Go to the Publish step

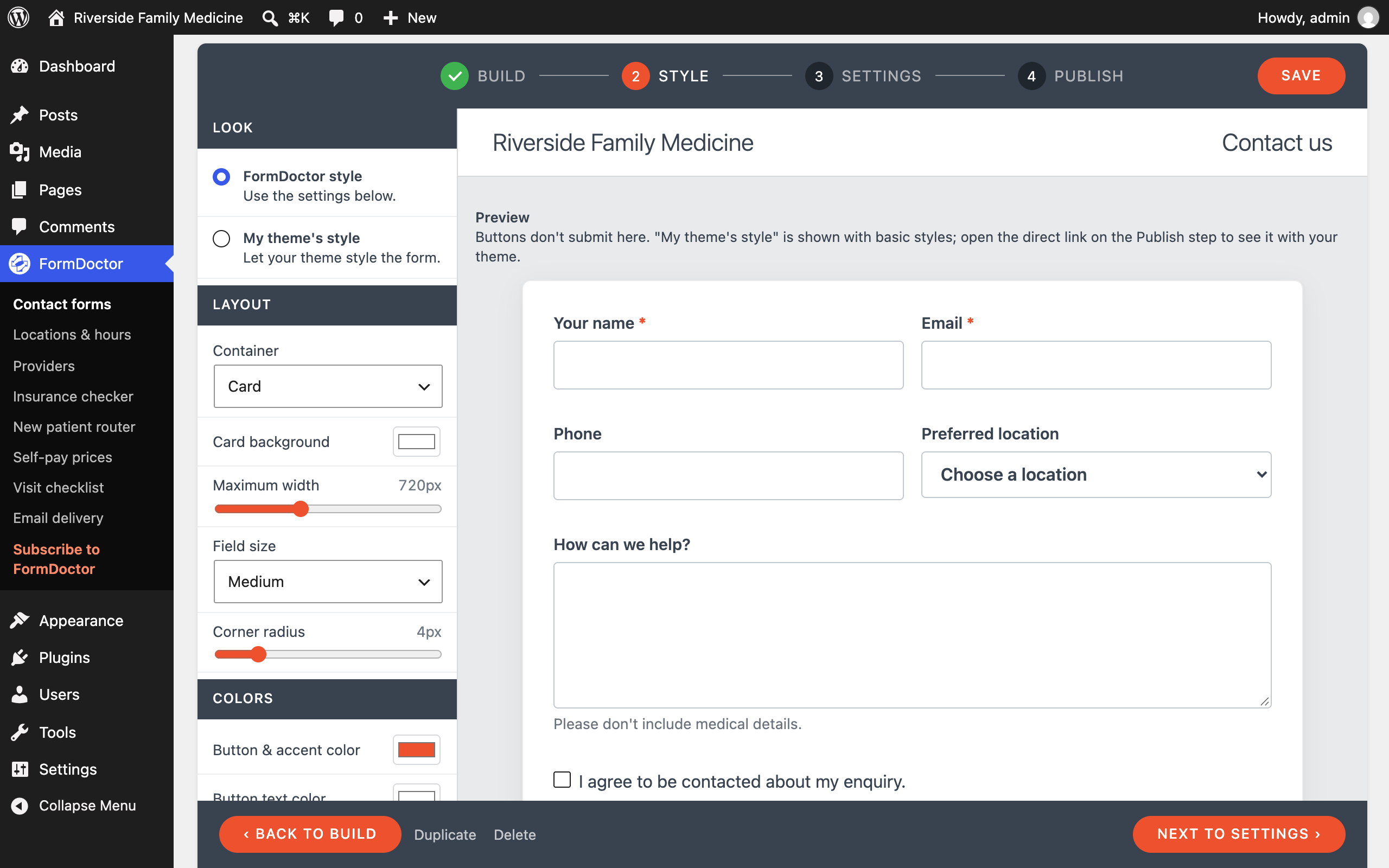click(1071, 76)
